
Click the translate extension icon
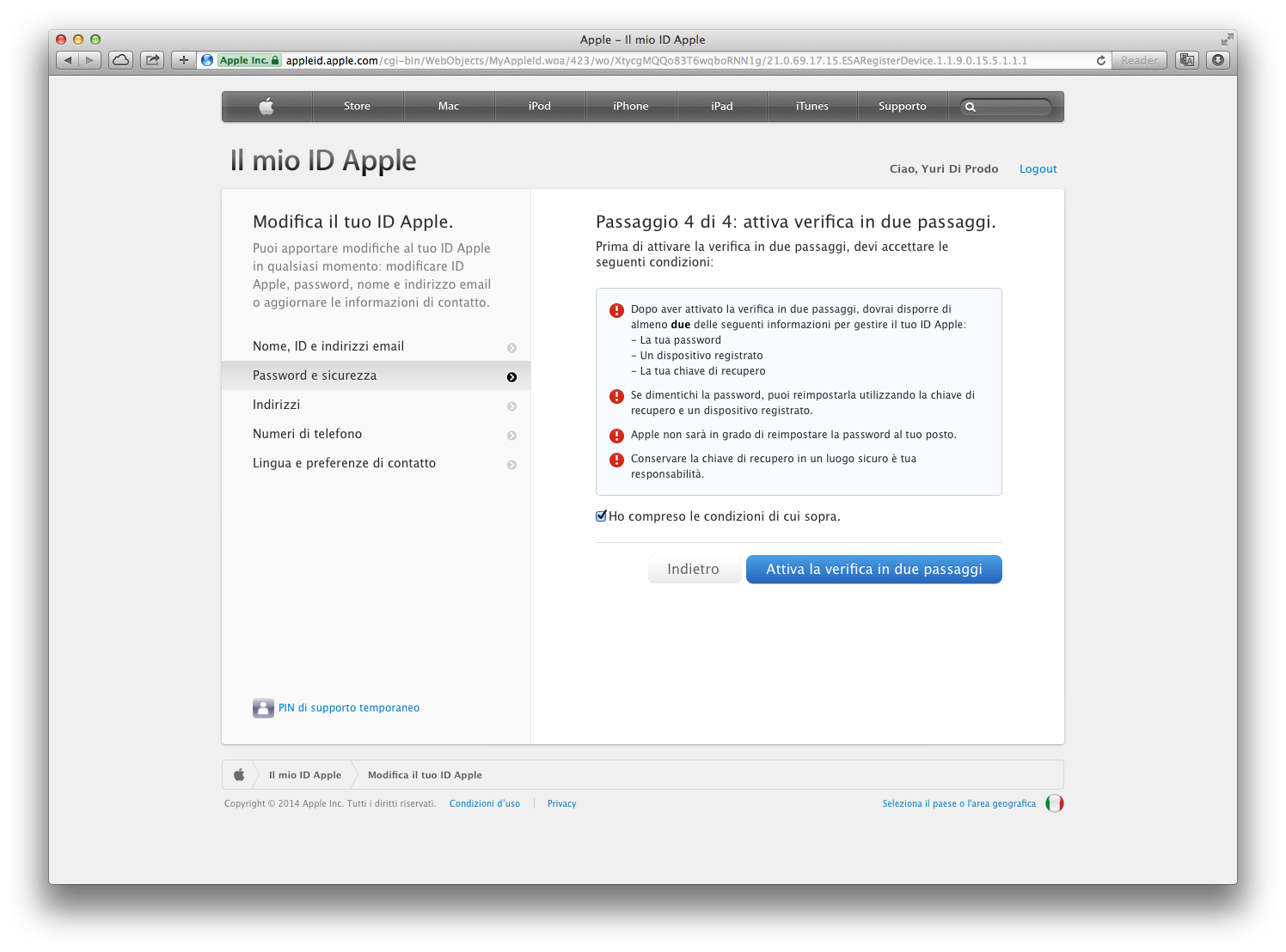tap(1187, 60)
